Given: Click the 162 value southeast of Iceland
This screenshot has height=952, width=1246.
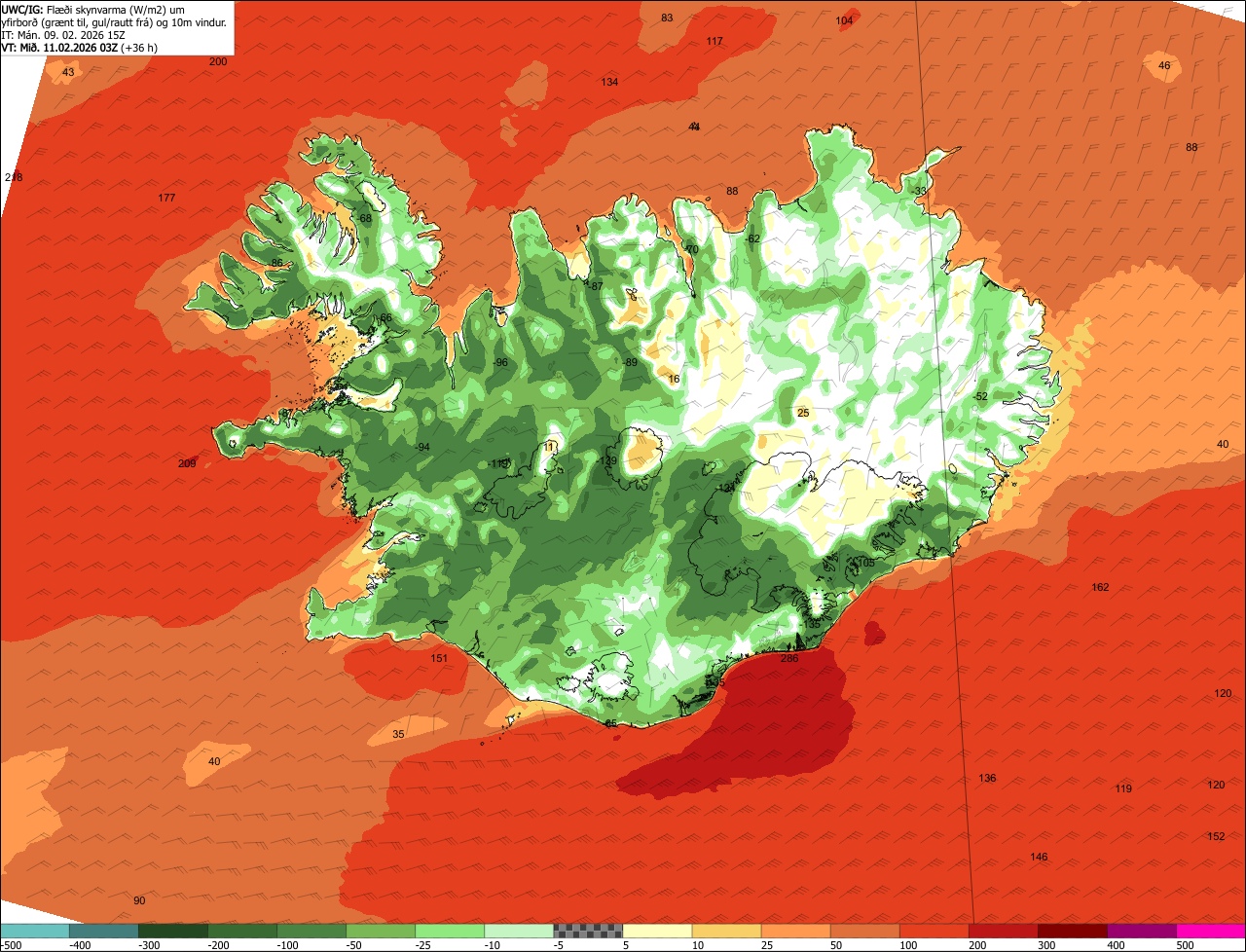Looking at the screenshot, I should [1100, 588].
